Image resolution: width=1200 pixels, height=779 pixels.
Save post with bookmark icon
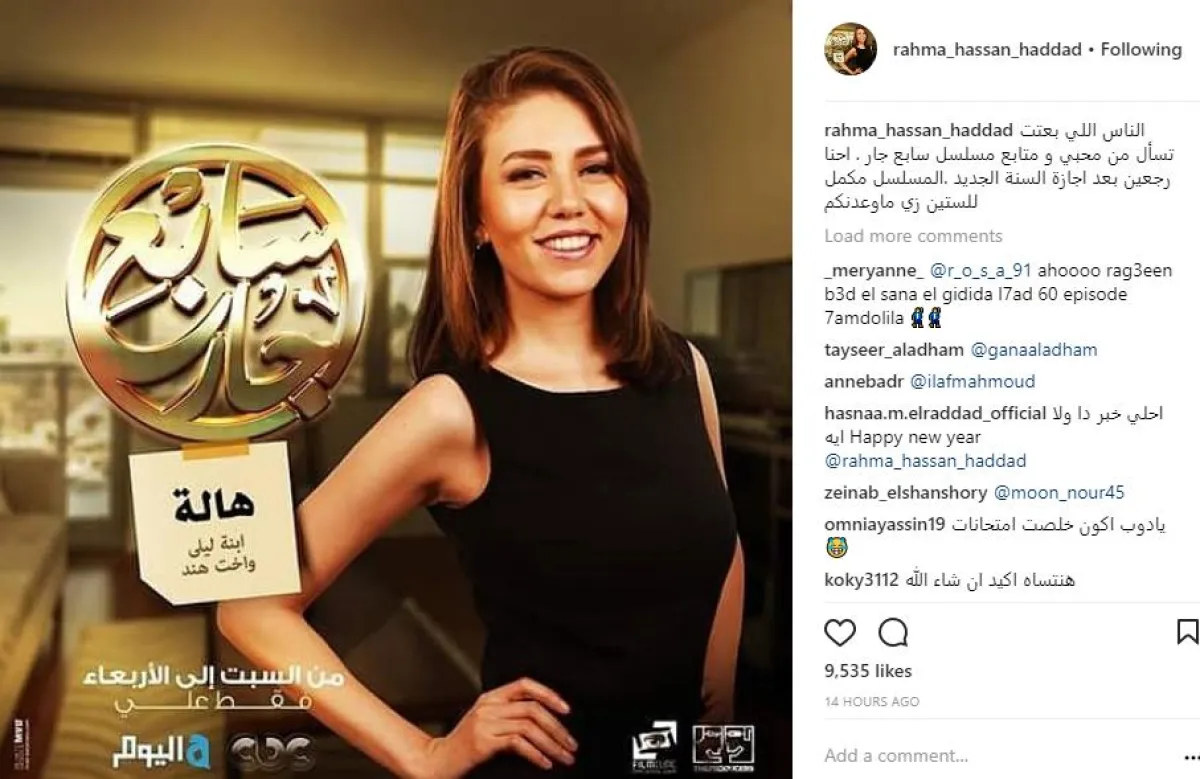click(x=1187, y=632)
